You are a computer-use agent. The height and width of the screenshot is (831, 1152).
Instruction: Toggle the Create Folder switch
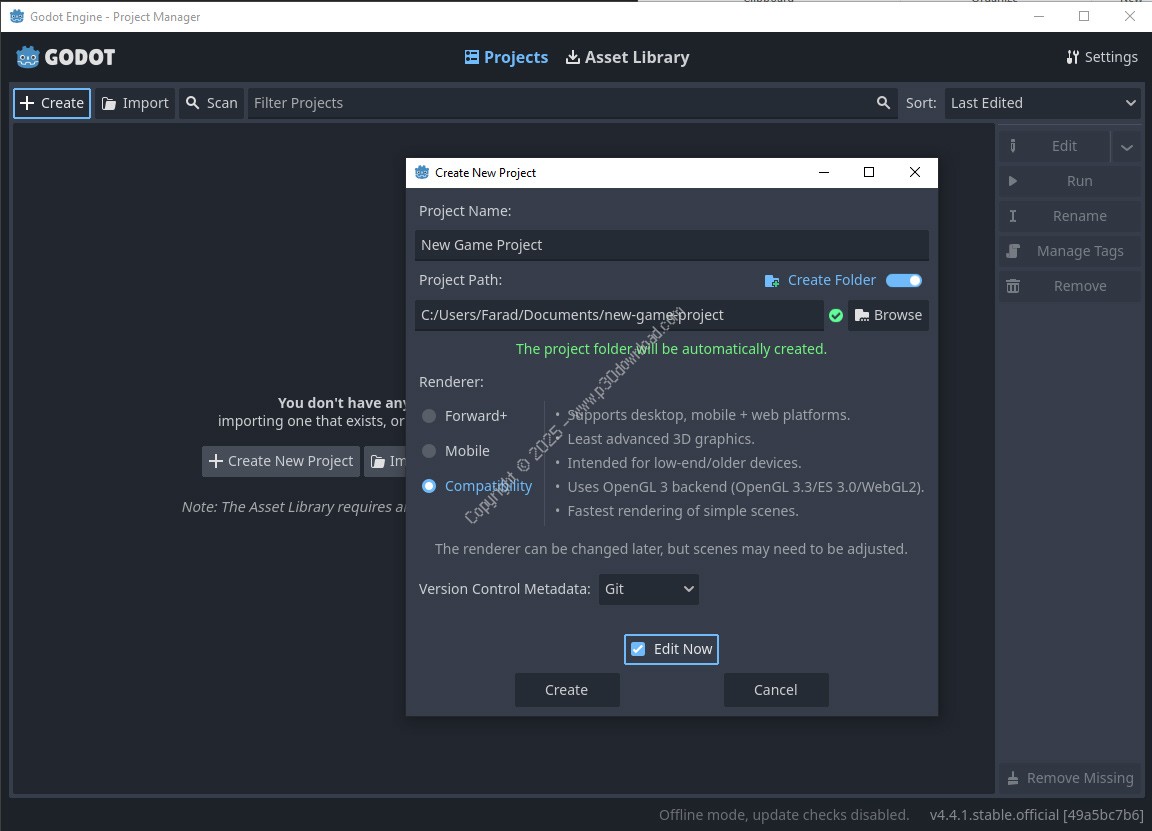(904, 280)
